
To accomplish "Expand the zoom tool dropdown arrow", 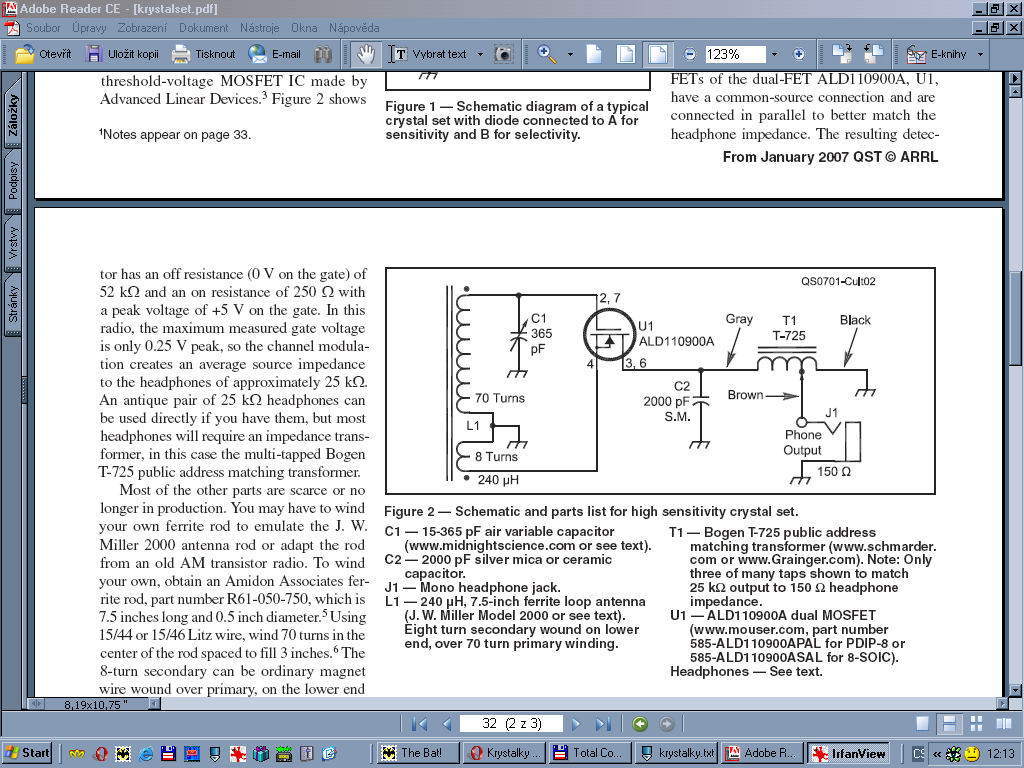I will click(570, 54).
